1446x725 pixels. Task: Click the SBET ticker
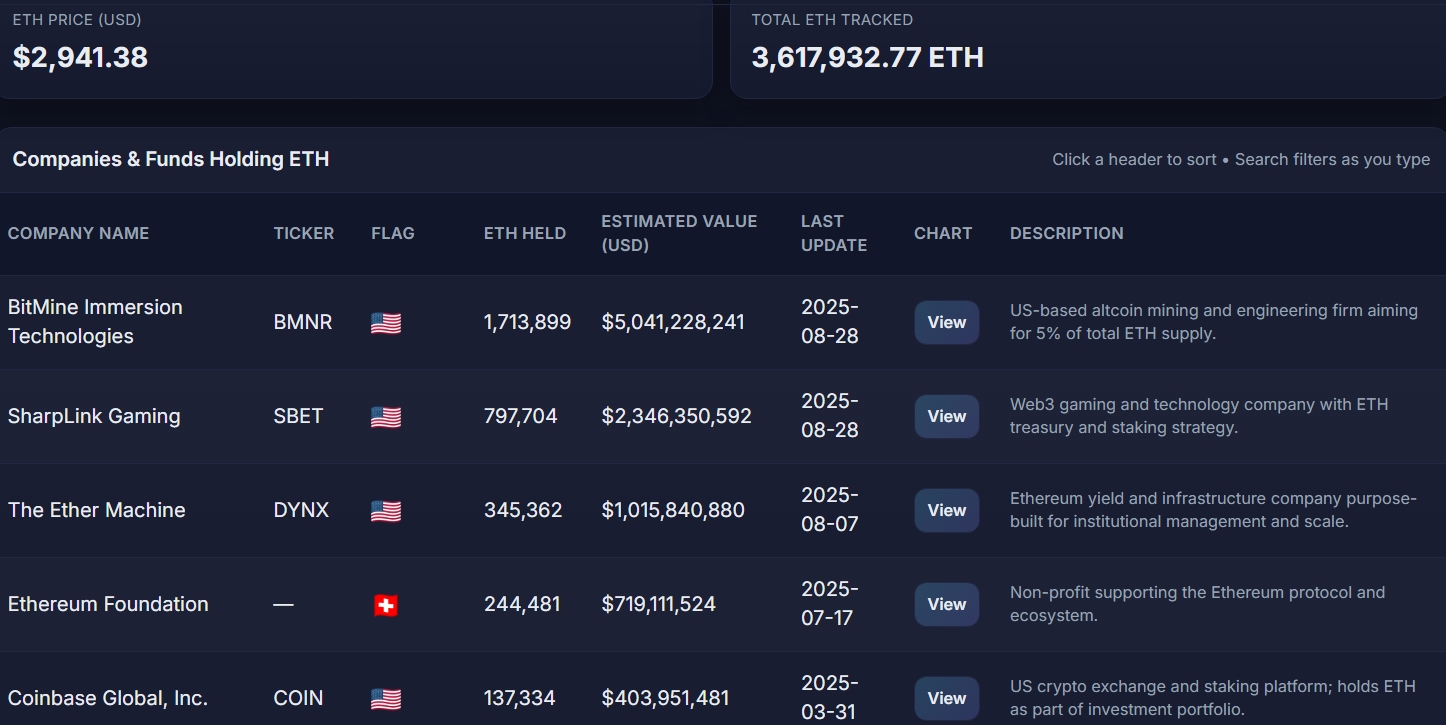[x=299, y=416]
